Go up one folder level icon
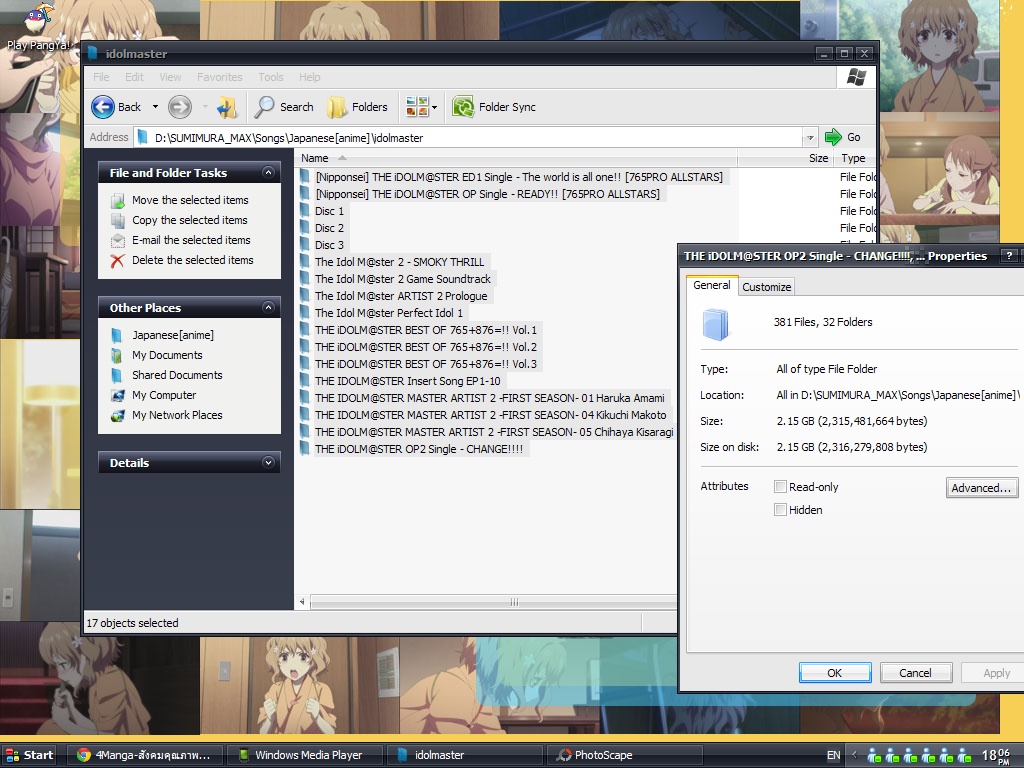 point(227,107)
